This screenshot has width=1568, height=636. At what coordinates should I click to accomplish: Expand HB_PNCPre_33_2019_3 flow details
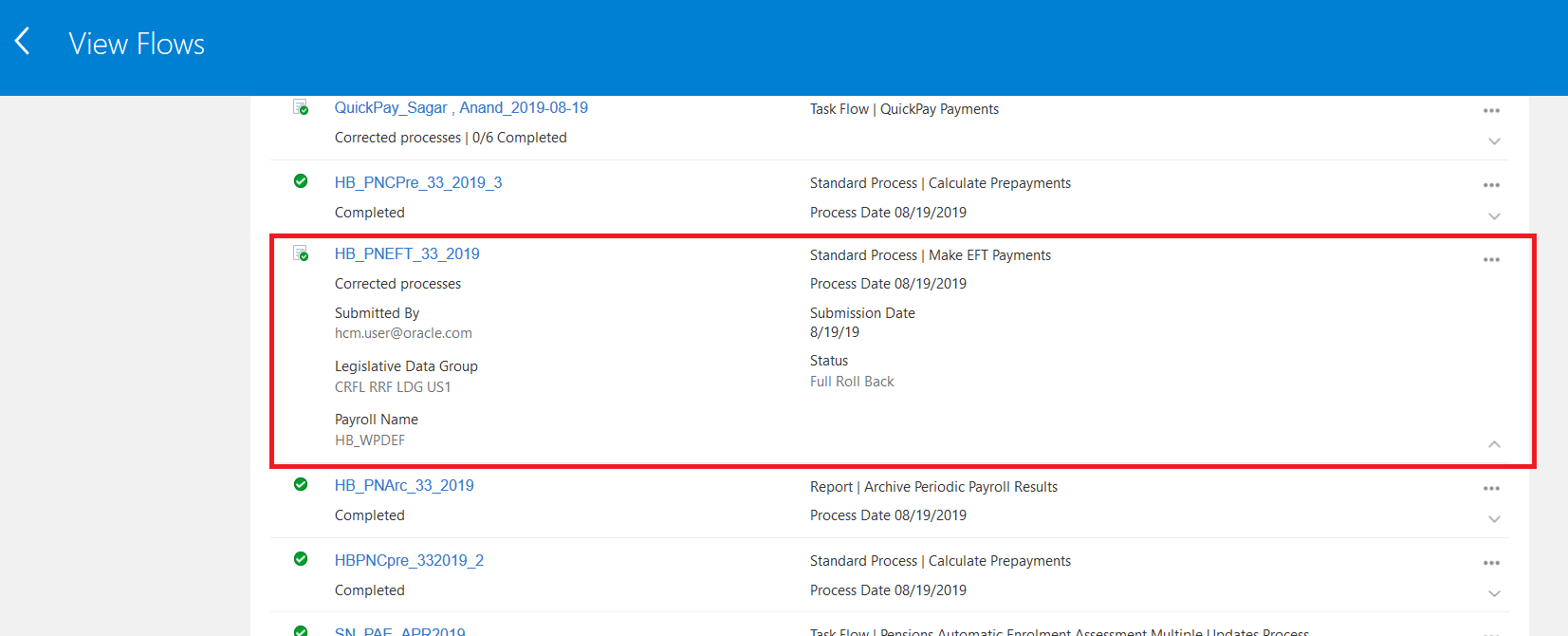(1494, 216)
